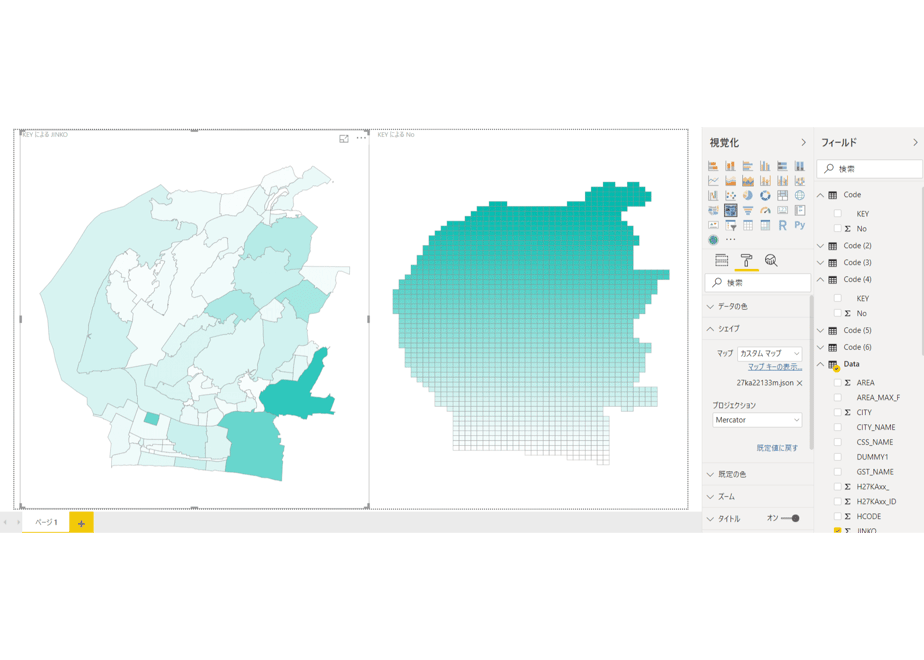Select the waterfall chart visual
This screenshot has width=924, height=660.
pos(713,195)
